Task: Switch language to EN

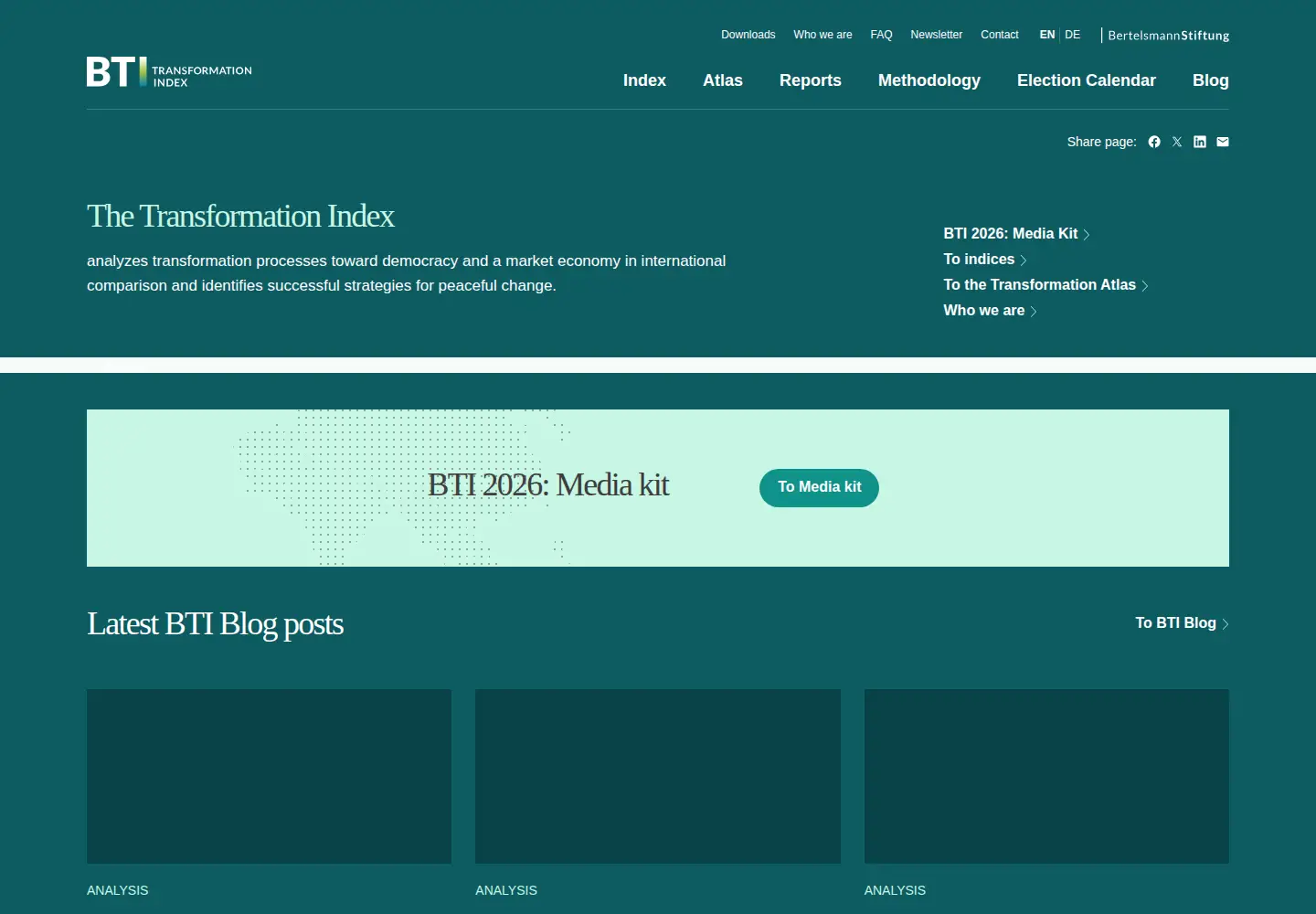Action: tap(1047, 35)
